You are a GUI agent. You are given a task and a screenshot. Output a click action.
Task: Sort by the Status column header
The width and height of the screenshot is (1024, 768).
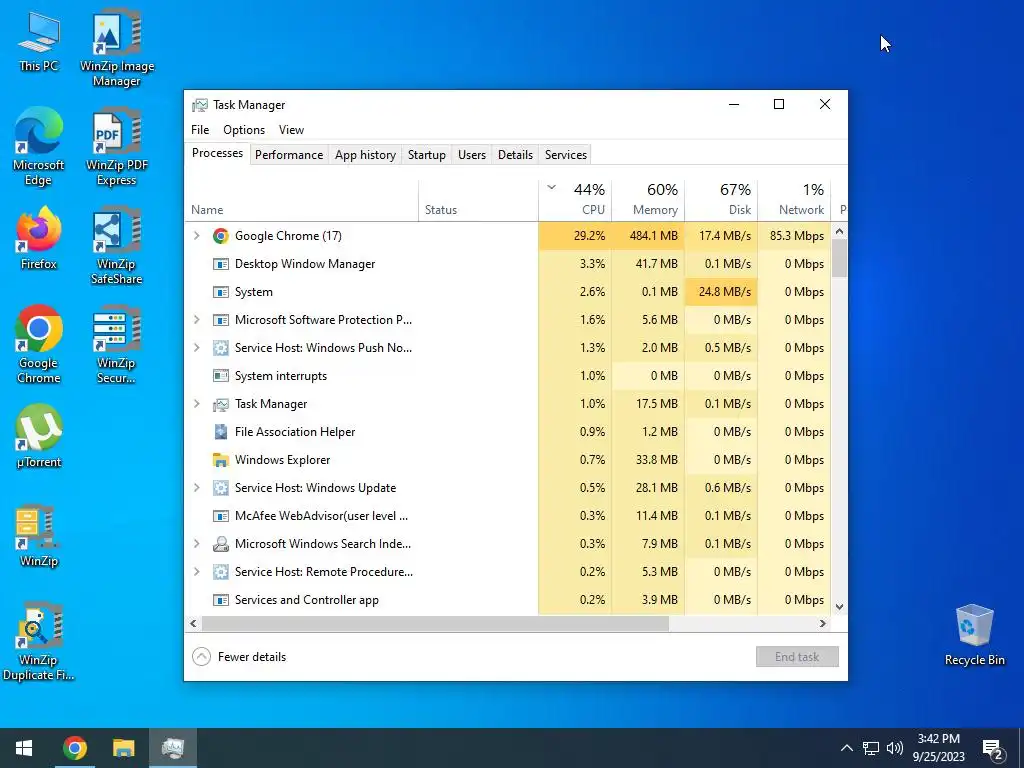pos(478,200)
